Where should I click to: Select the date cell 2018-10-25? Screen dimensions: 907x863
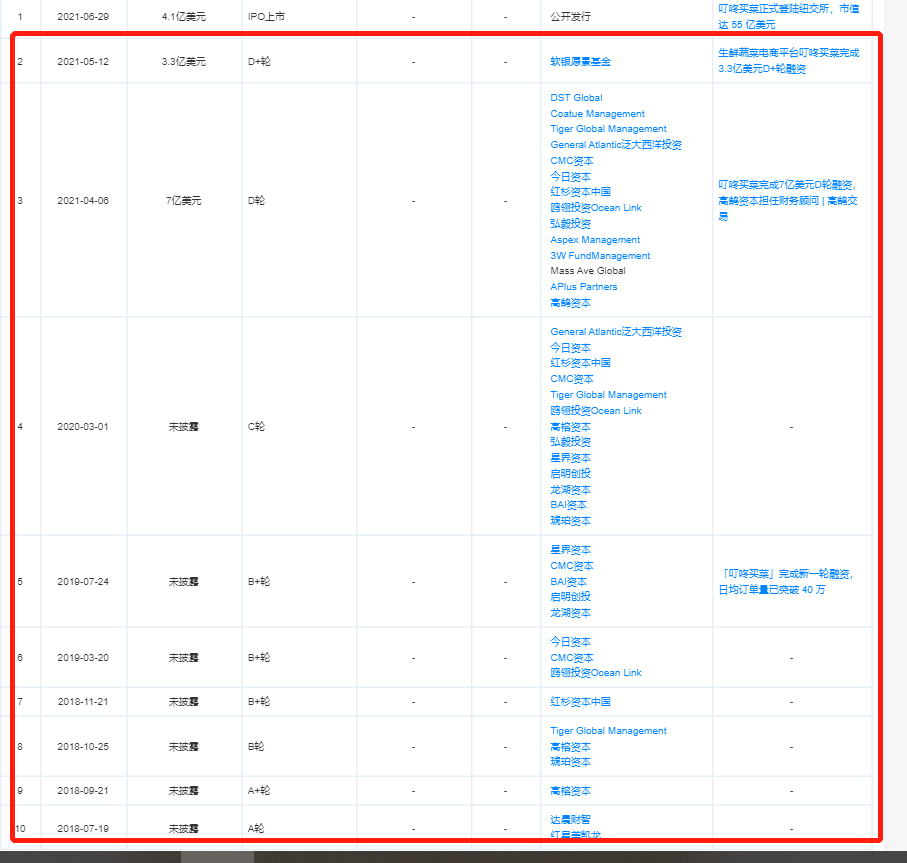(x=83, y=747)
